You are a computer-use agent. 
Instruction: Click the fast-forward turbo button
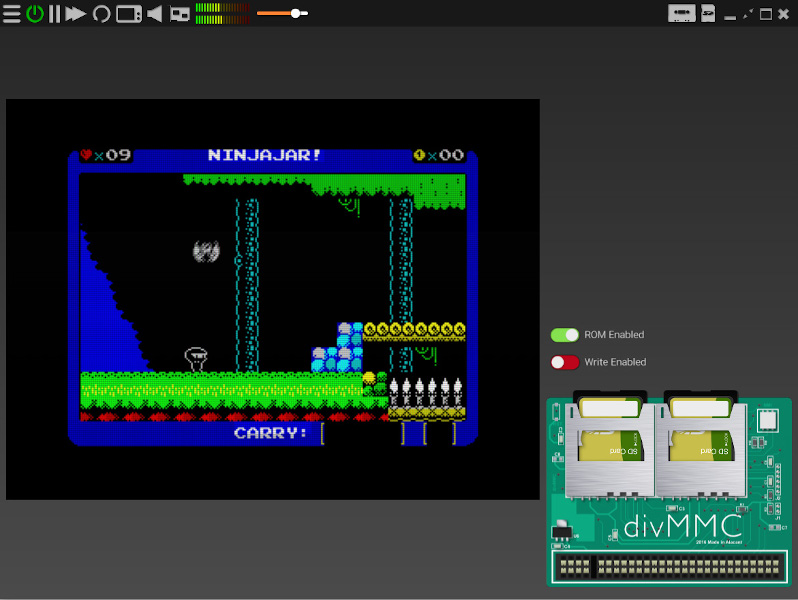click(x=75, y=14)
